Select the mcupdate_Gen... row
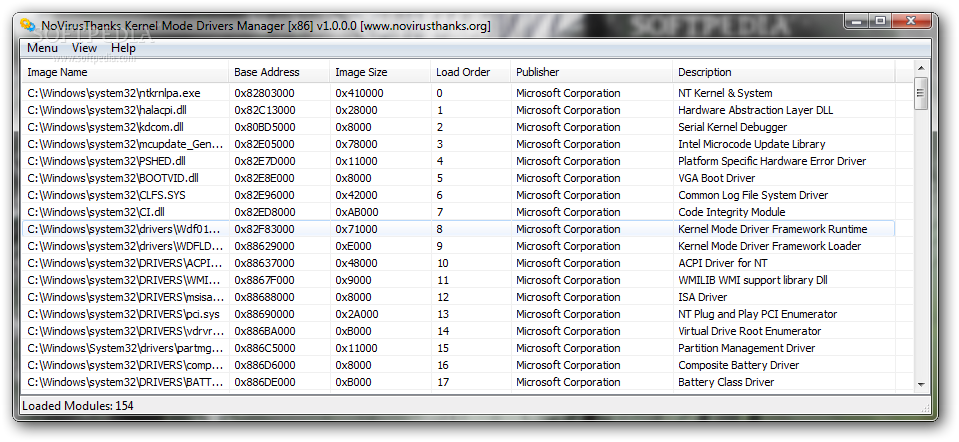The width and height of the screenshot is (959, 442). tap(458, 144)
